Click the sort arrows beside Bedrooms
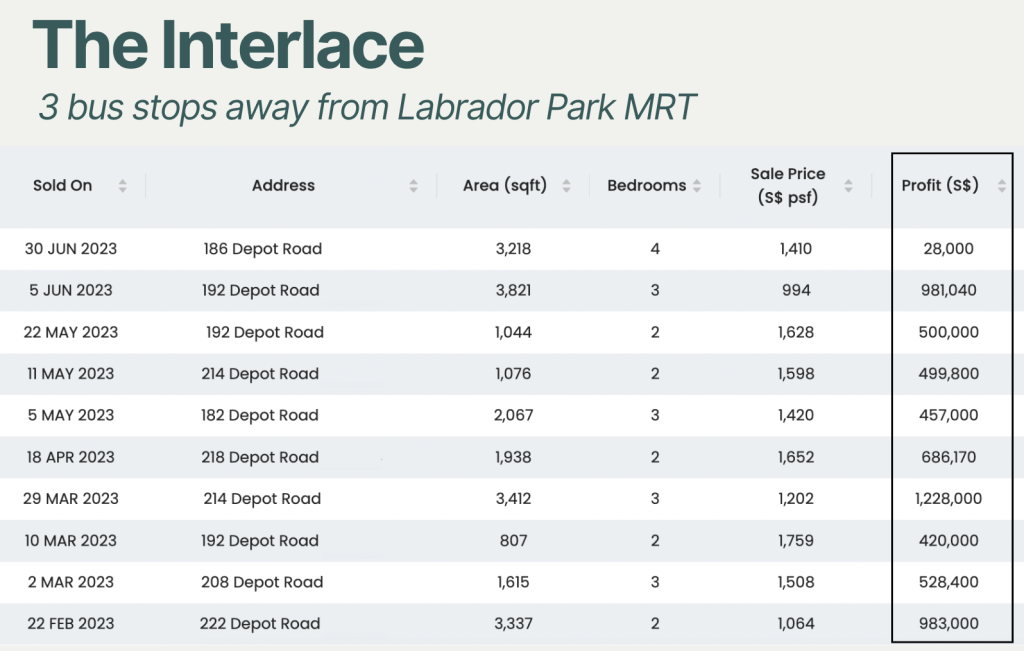Image resolution: width=1024 pixels, height=651 pixels. point(697,186)
